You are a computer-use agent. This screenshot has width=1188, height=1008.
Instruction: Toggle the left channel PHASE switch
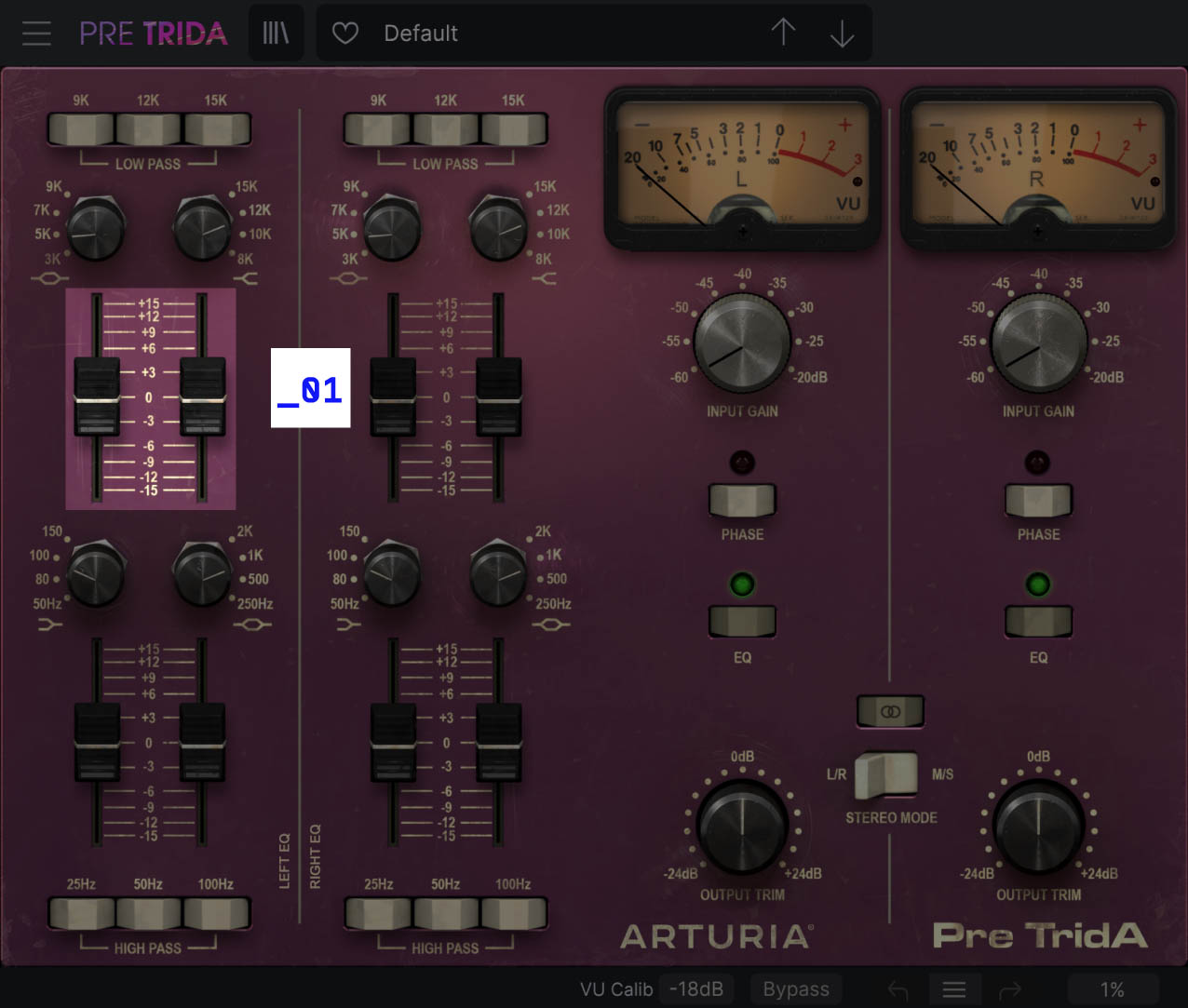741,501
